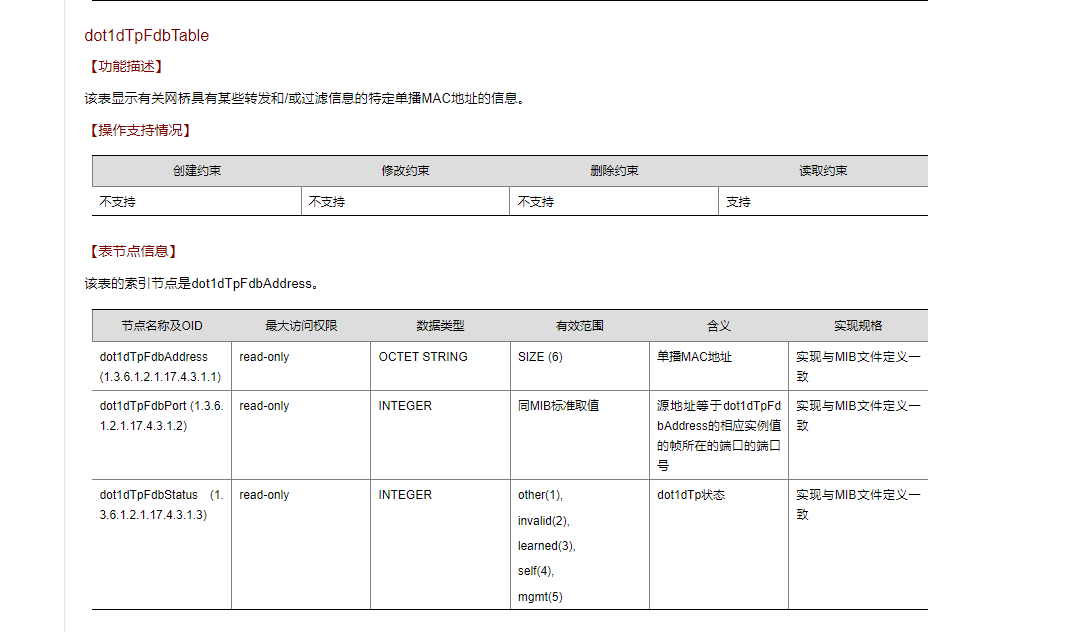The height and width of the screenshot is (632, 1067).
Task: Click the other(1) status value
Action: [x=540, y=495]
